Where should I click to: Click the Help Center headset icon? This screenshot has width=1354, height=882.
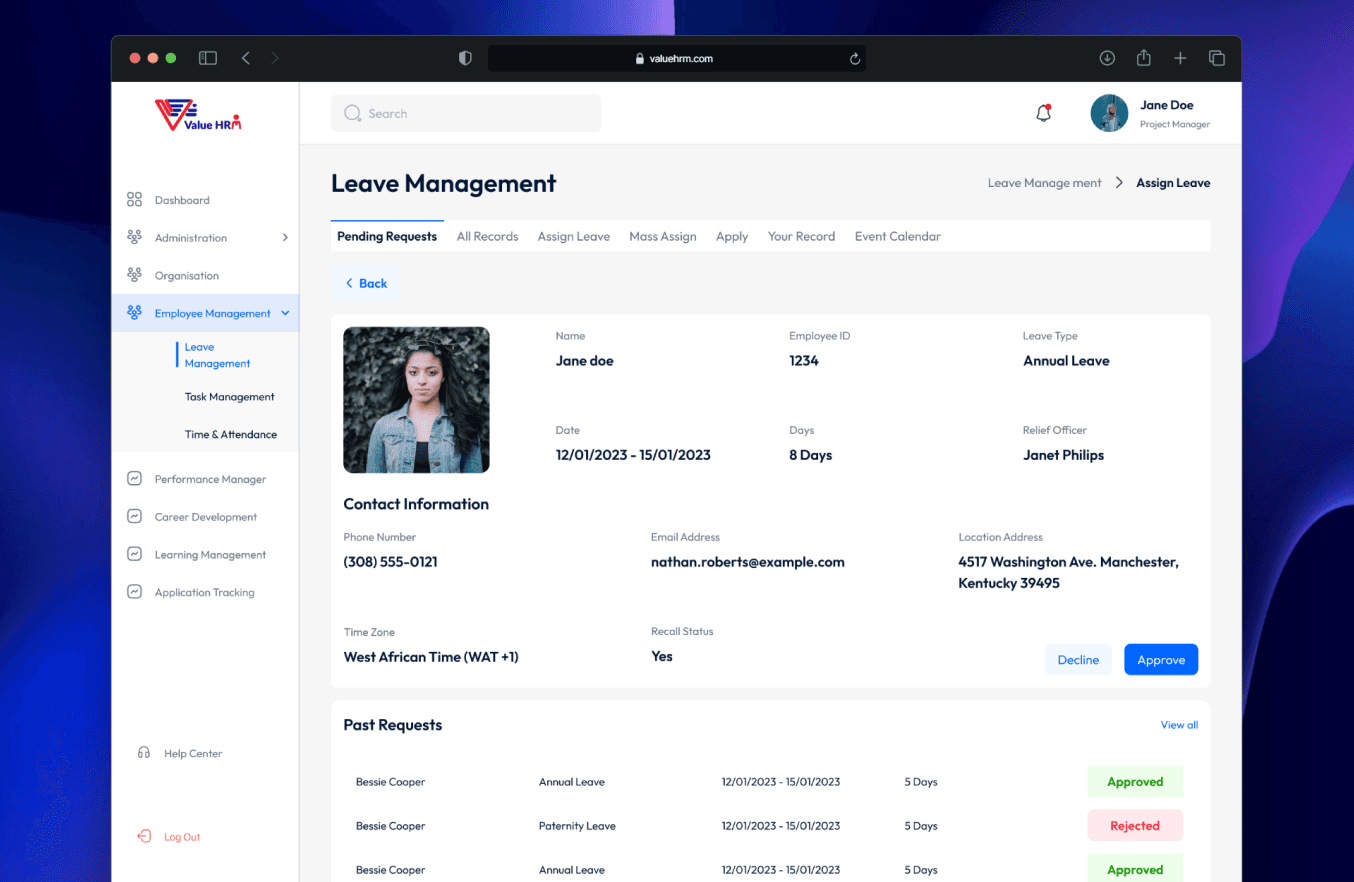pyautogui.click(x=144, y=753)
